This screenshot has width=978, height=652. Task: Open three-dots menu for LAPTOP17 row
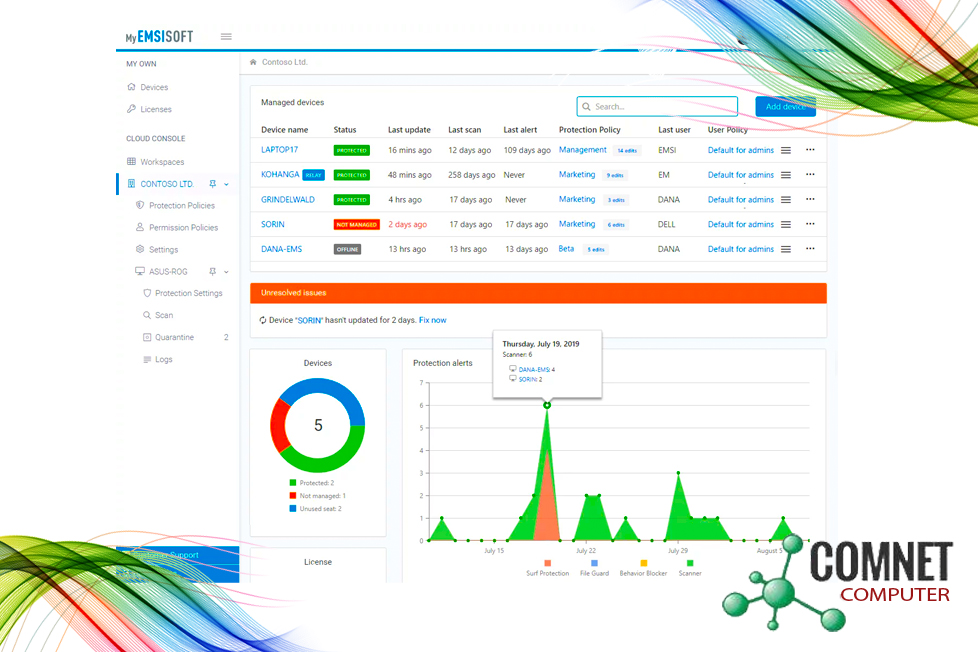(x=810, y=150)
